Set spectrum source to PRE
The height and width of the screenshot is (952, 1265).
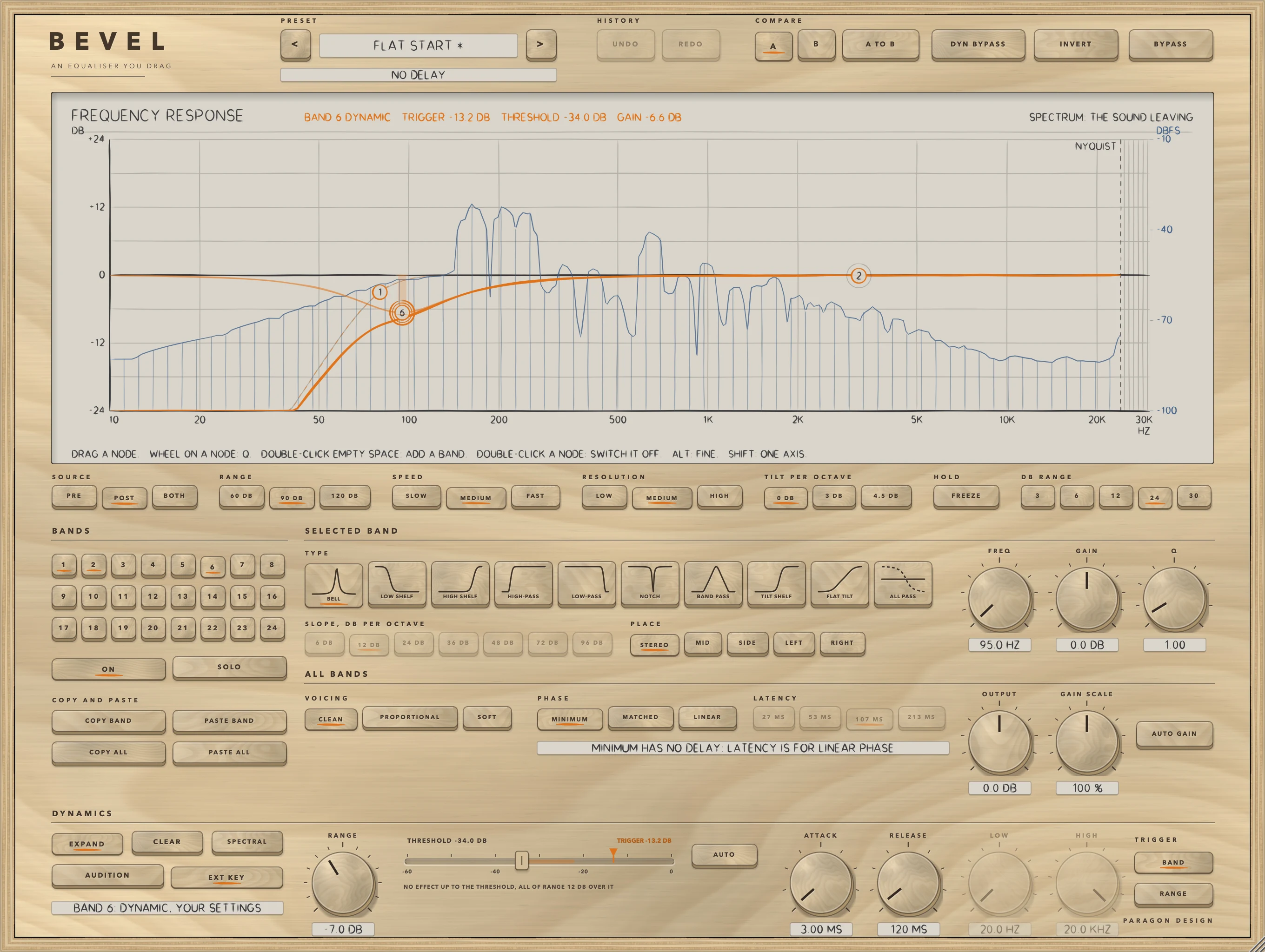coord(74,496)
